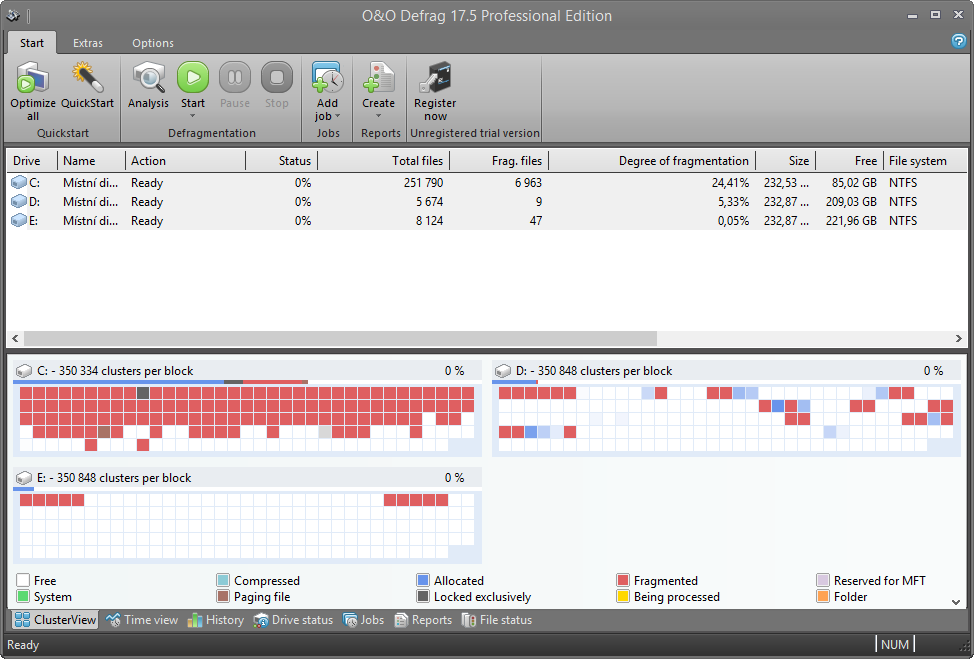
Task: Switch to the File status tab
Action: coord(497,620)
